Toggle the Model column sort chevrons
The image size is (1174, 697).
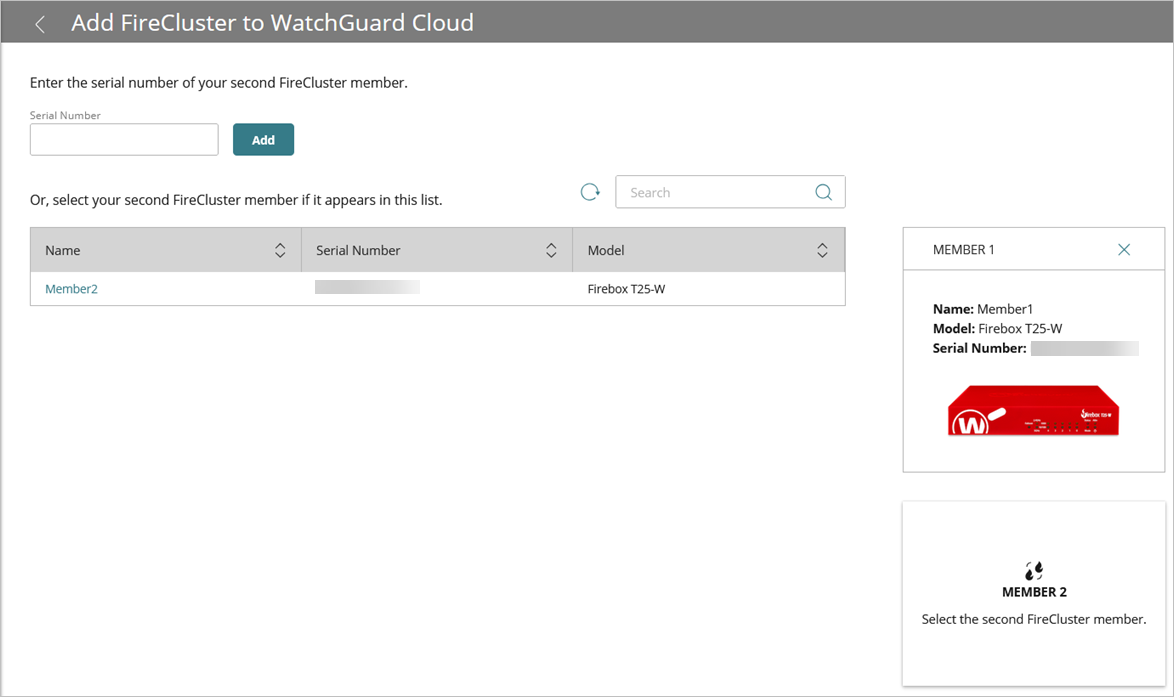(823, 249)
